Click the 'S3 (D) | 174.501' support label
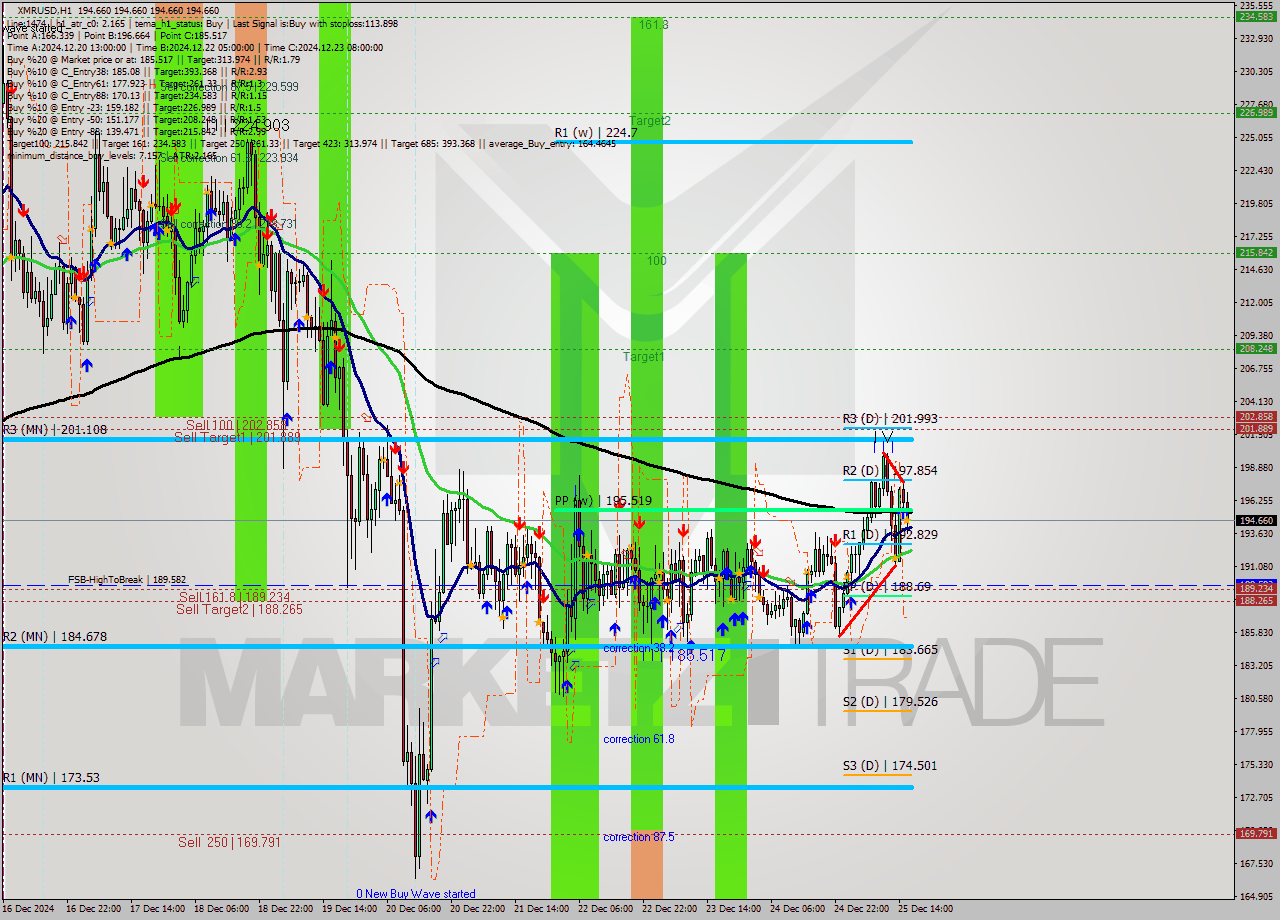 [x=889, y=766]
